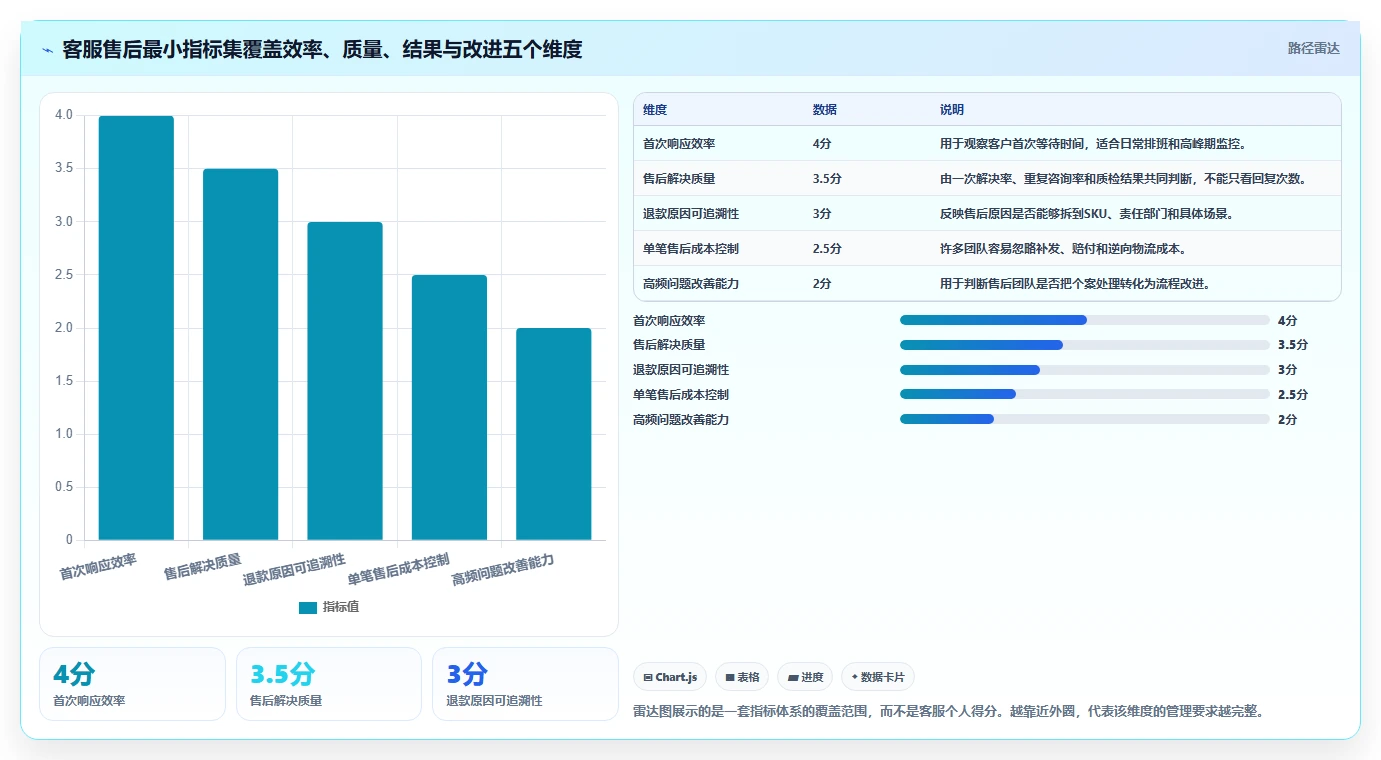Click the 数据卡片 tag chip
This screenshot has width=1381, height=760.
pyautogui.click(x=878, y=677)
